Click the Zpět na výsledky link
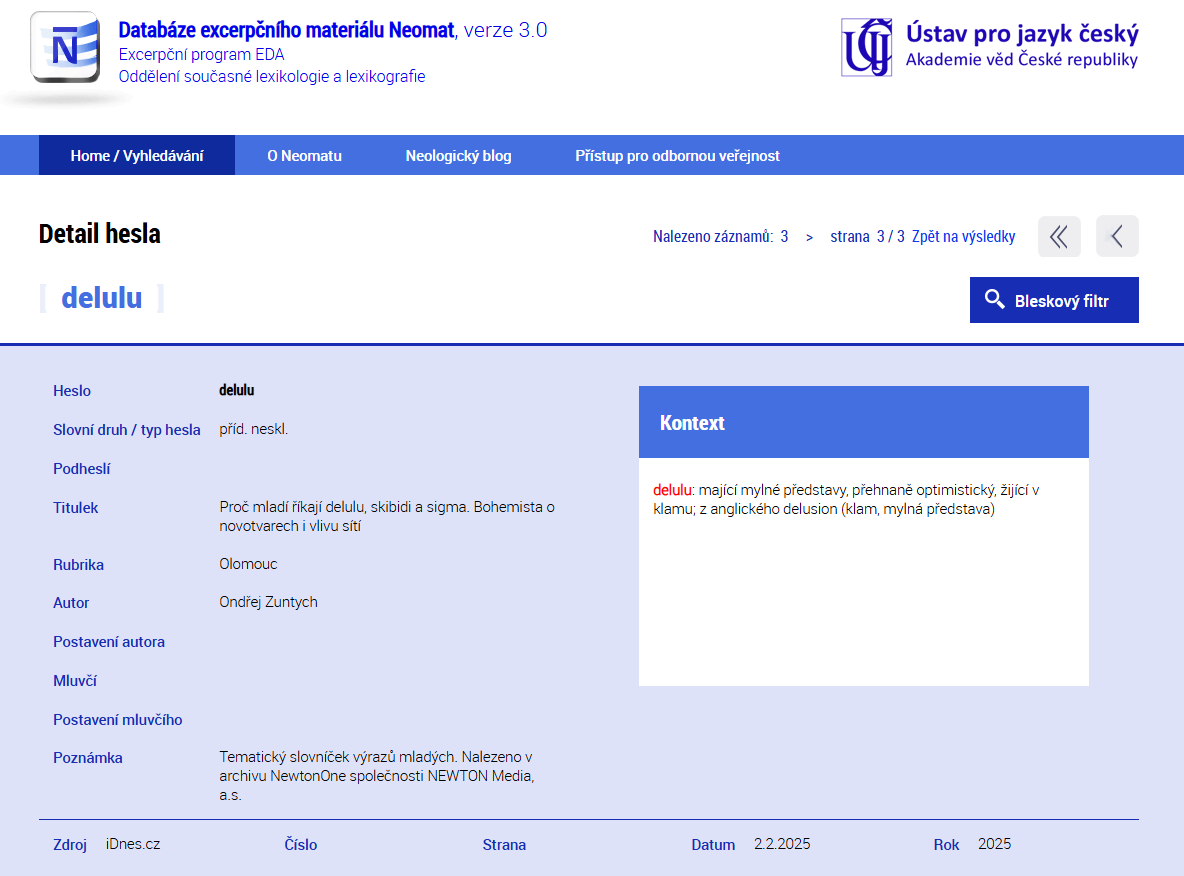This screenshot has width=1184, height=876. pos(963,237)
